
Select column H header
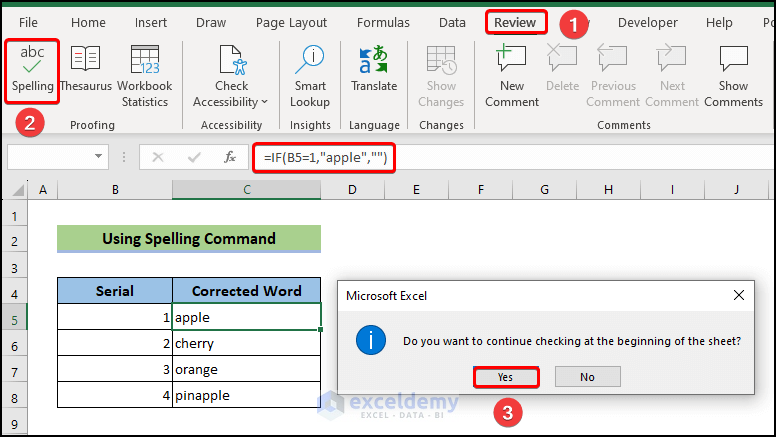(608, 190)
